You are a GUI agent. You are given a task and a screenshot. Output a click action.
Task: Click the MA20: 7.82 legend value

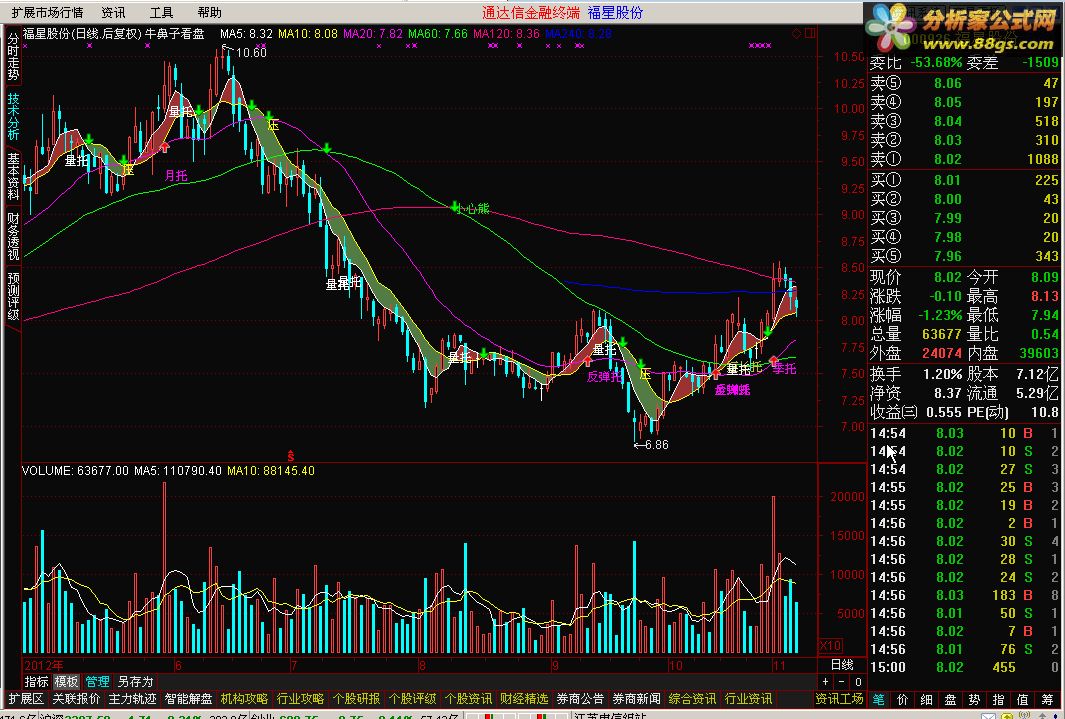click(373, 33)
